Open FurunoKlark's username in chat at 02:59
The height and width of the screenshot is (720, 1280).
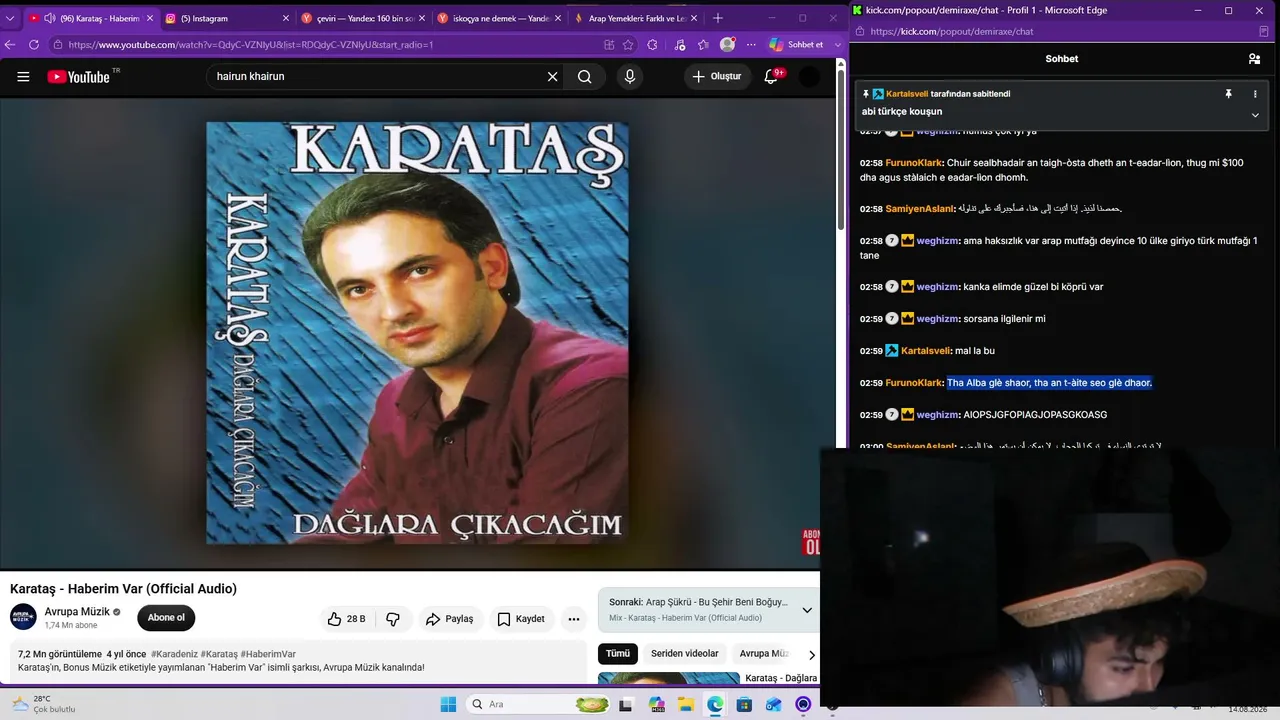(x=914, y=383)
